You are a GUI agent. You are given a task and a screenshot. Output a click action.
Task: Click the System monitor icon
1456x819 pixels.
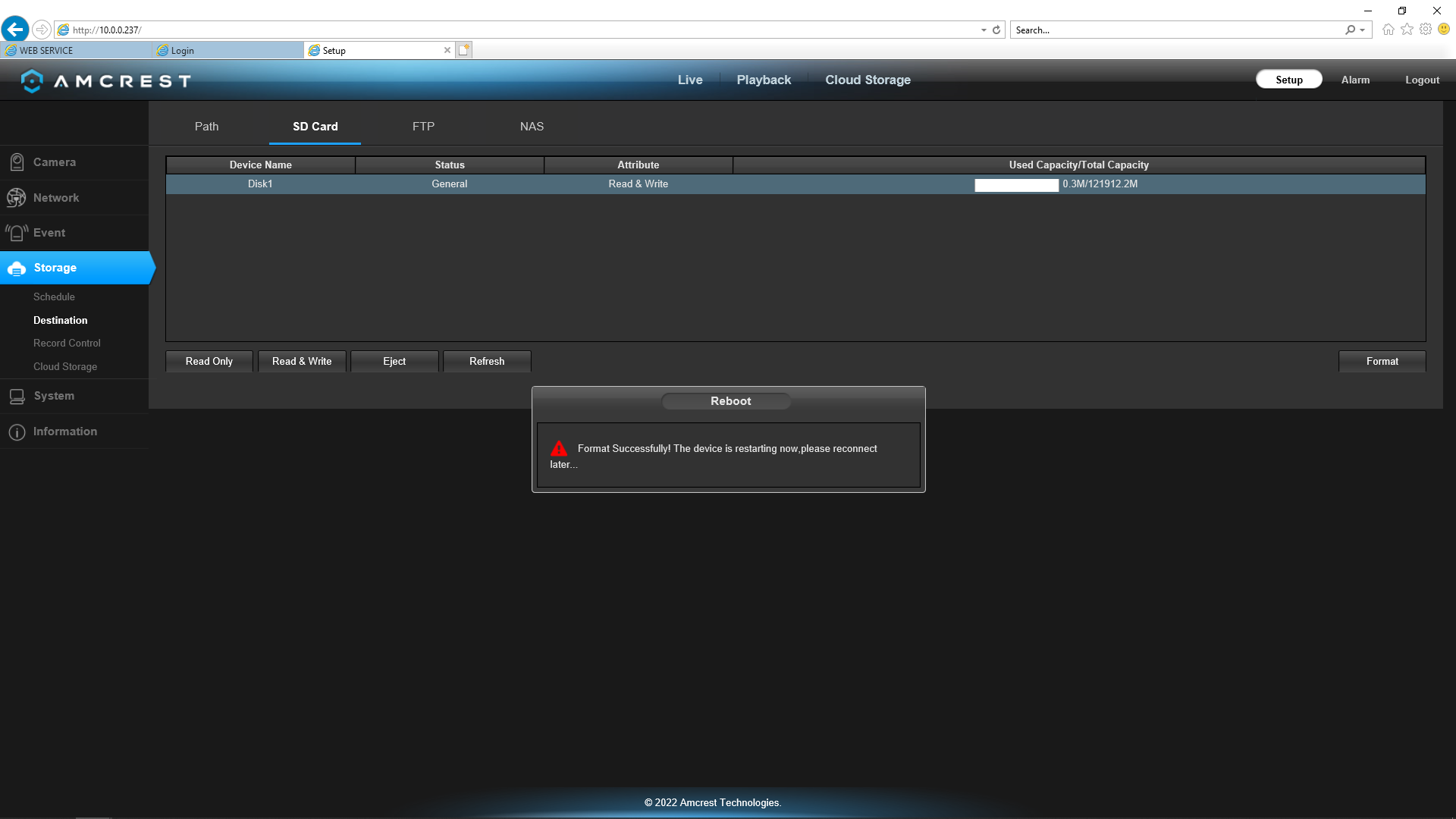pyautogui.click(x=17, y=396)
